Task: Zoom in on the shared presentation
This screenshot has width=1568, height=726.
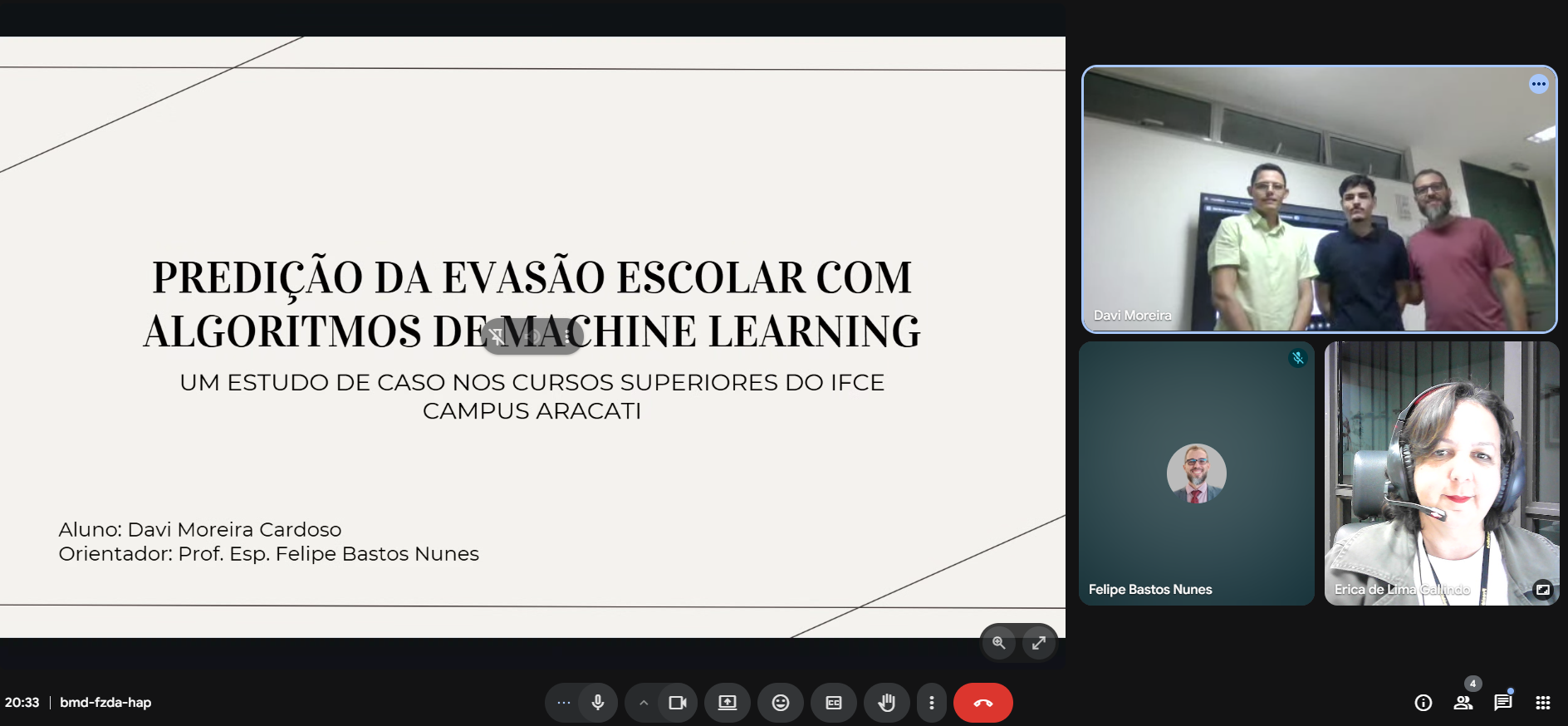Action: coord(998,642)
